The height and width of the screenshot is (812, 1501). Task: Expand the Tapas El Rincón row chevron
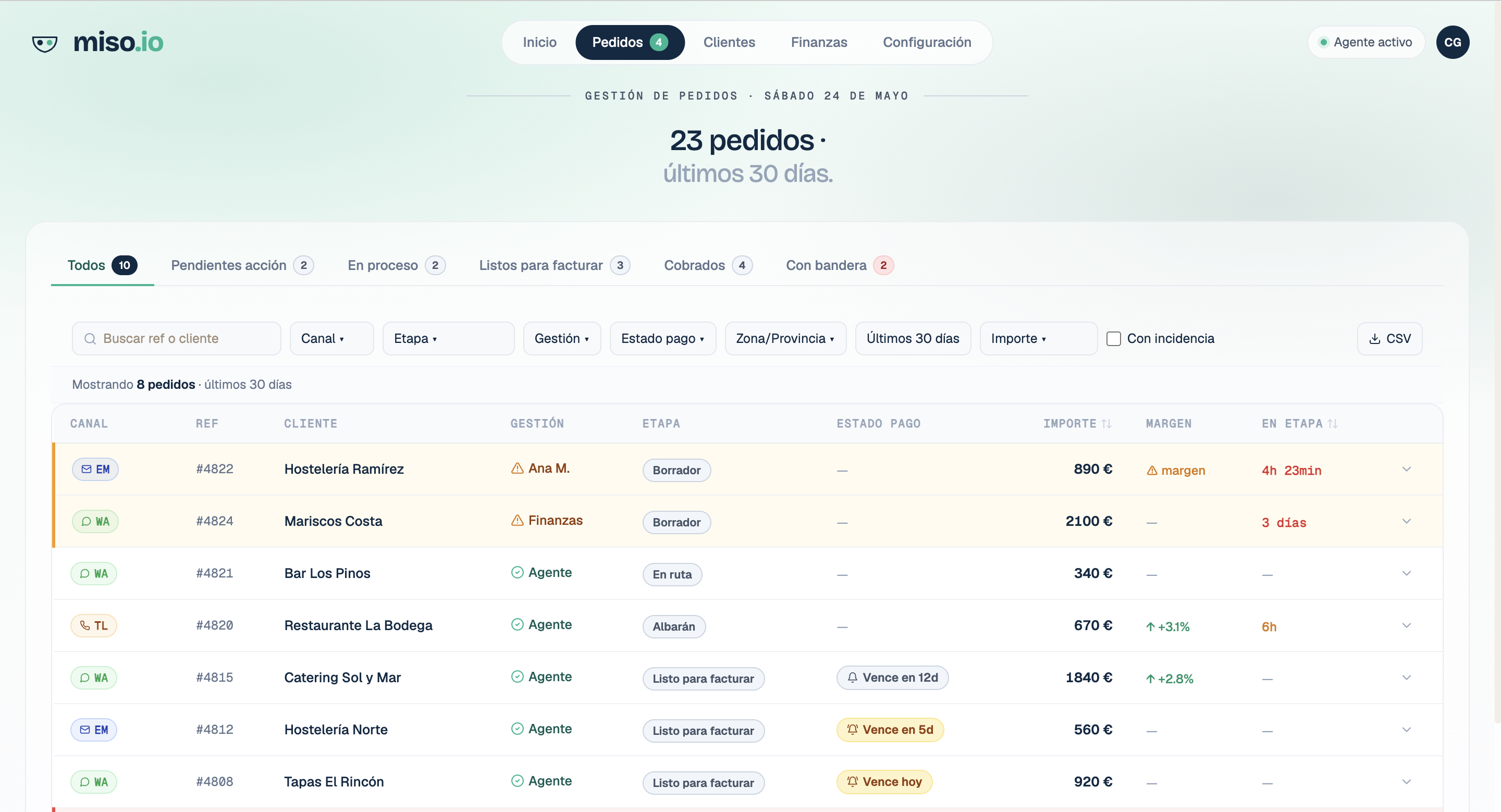tap(1406, 782)
